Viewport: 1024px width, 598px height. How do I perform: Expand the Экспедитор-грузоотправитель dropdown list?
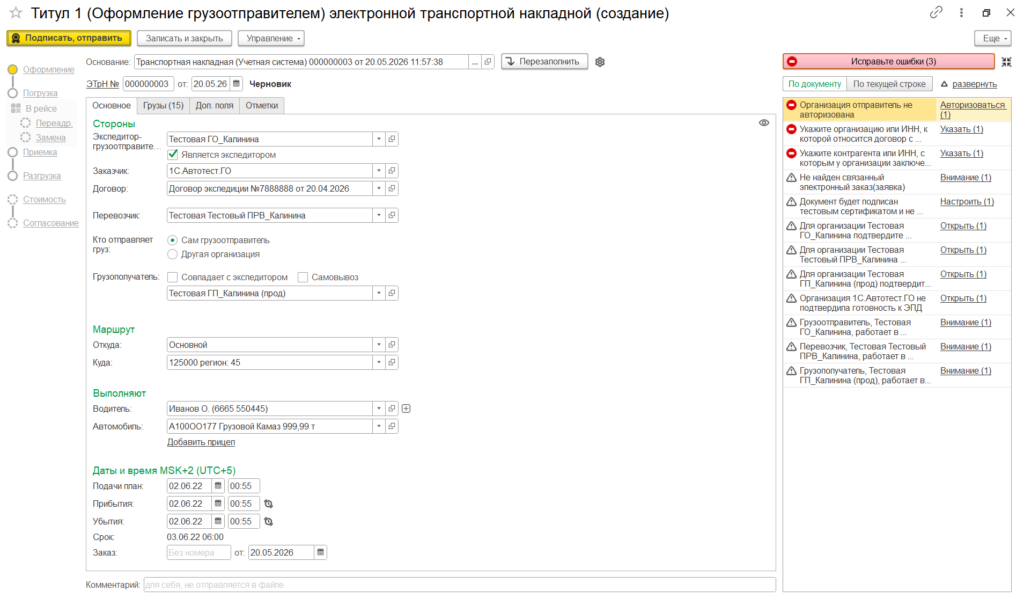(x=379, y=139)
